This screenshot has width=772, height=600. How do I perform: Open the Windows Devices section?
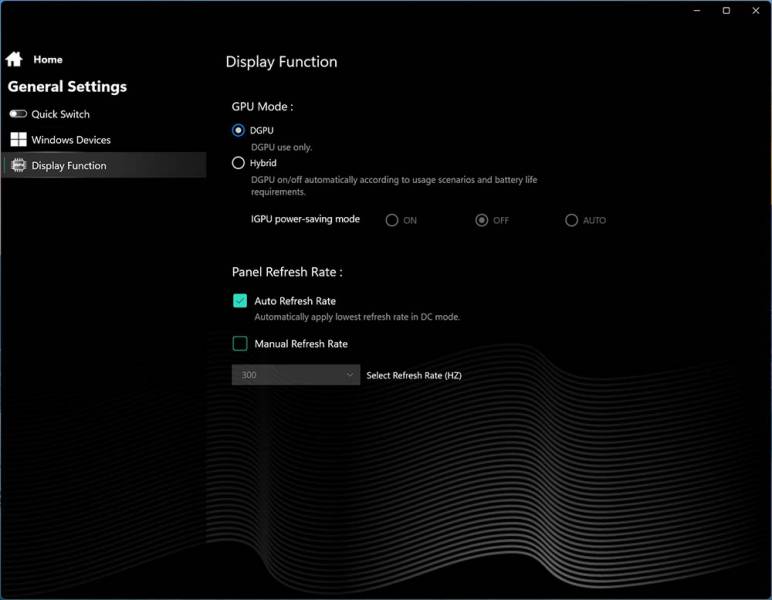71,140
